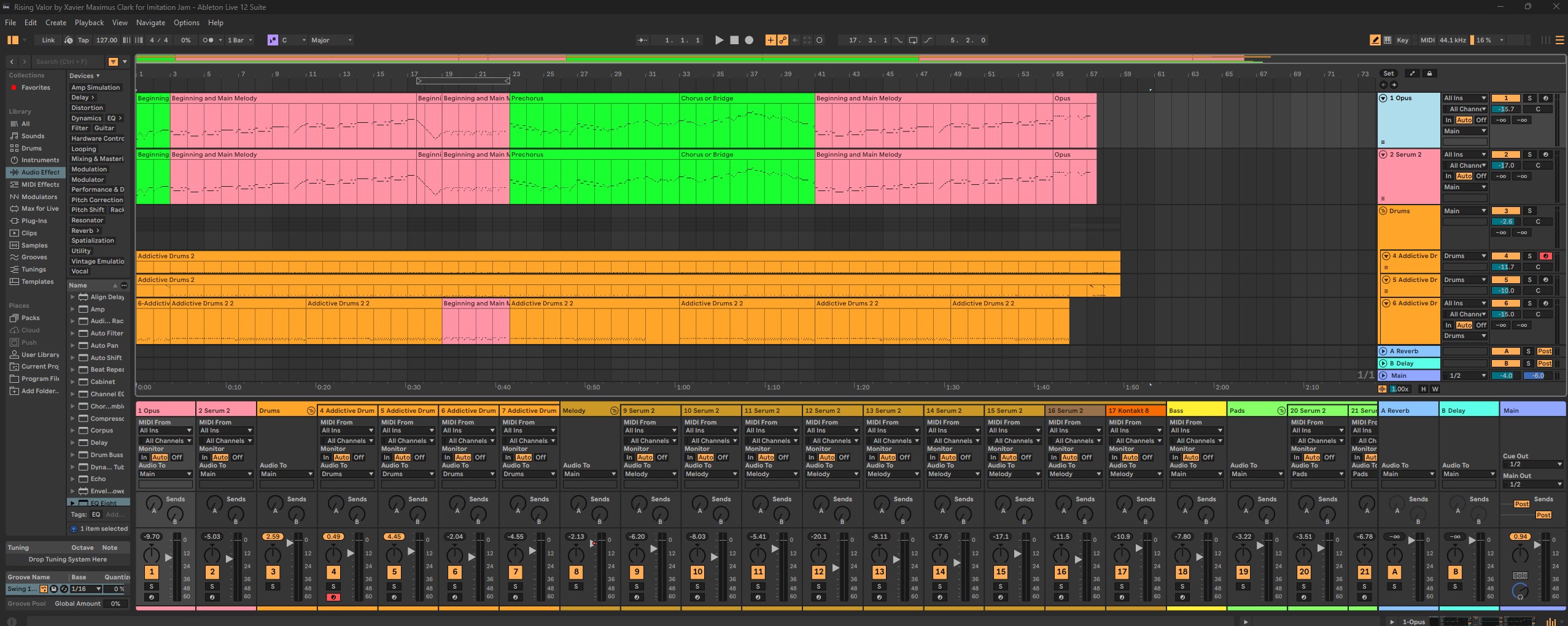Expand the Align Delay browser item
This screenshot has height=626, width=1568.
pyautogui.click(x=72, y=297)
